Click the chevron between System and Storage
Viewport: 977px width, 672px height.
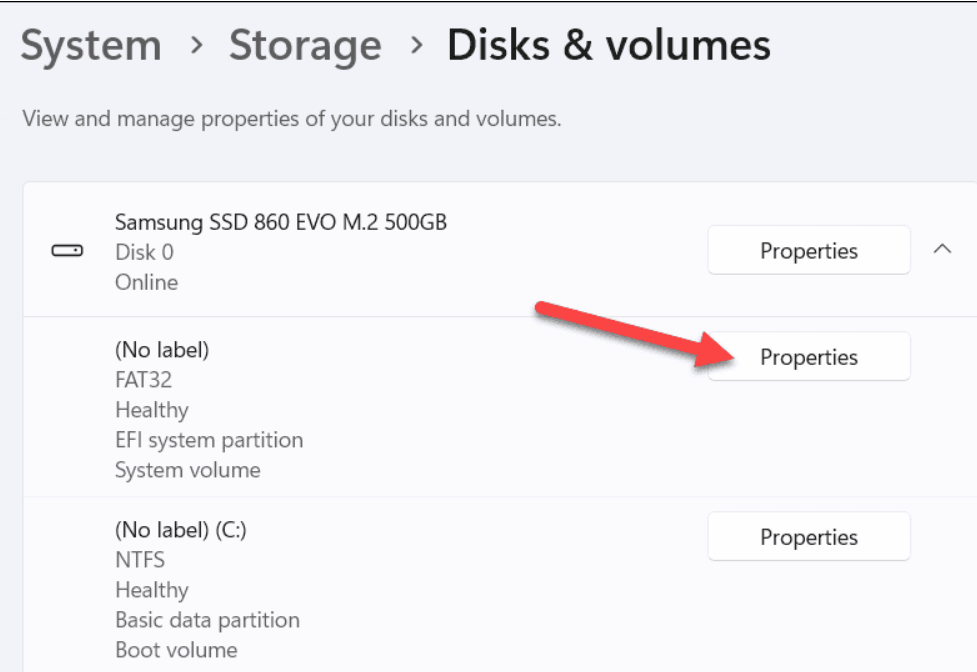(197, 45)
